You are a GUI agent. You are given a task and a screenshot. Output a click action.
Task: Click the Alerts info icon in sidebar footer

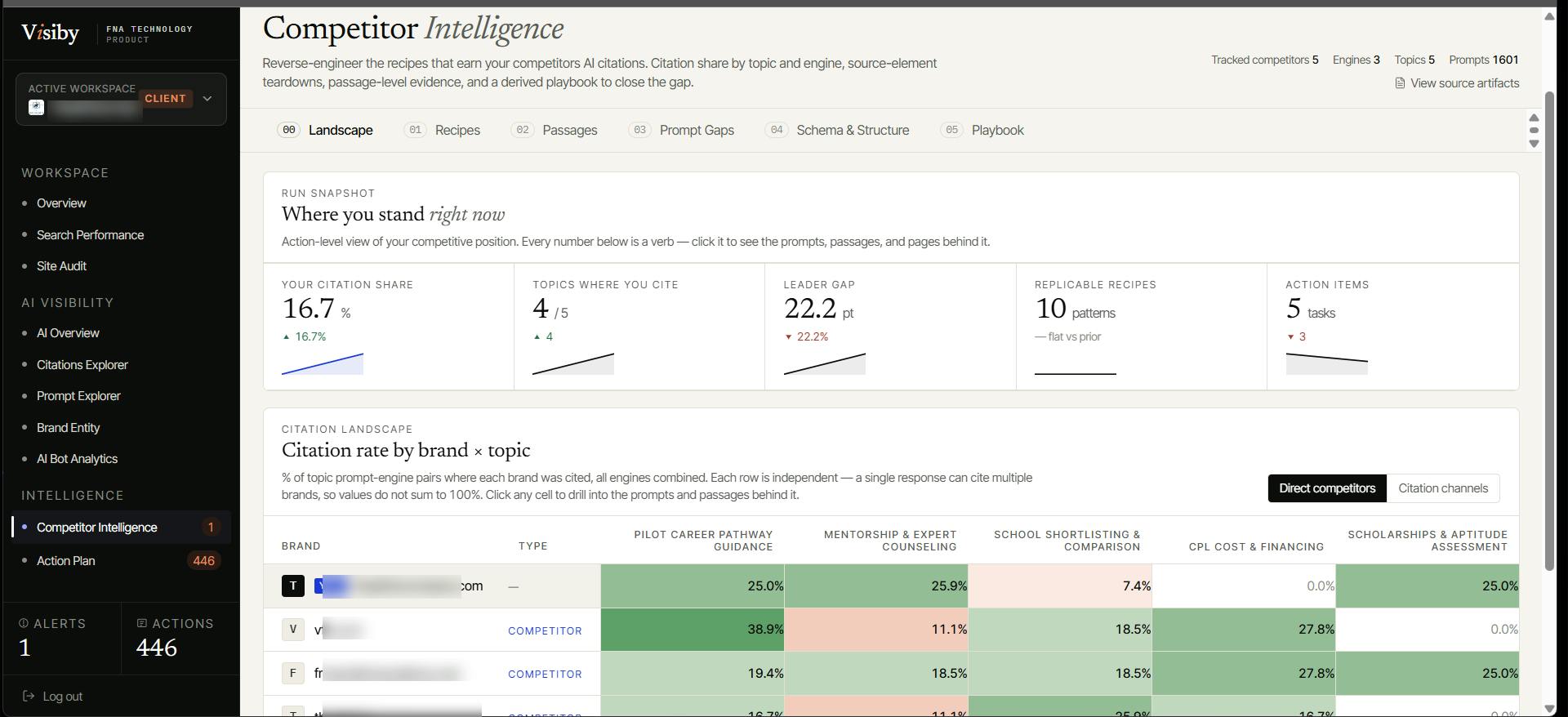[x=24, y=623]
